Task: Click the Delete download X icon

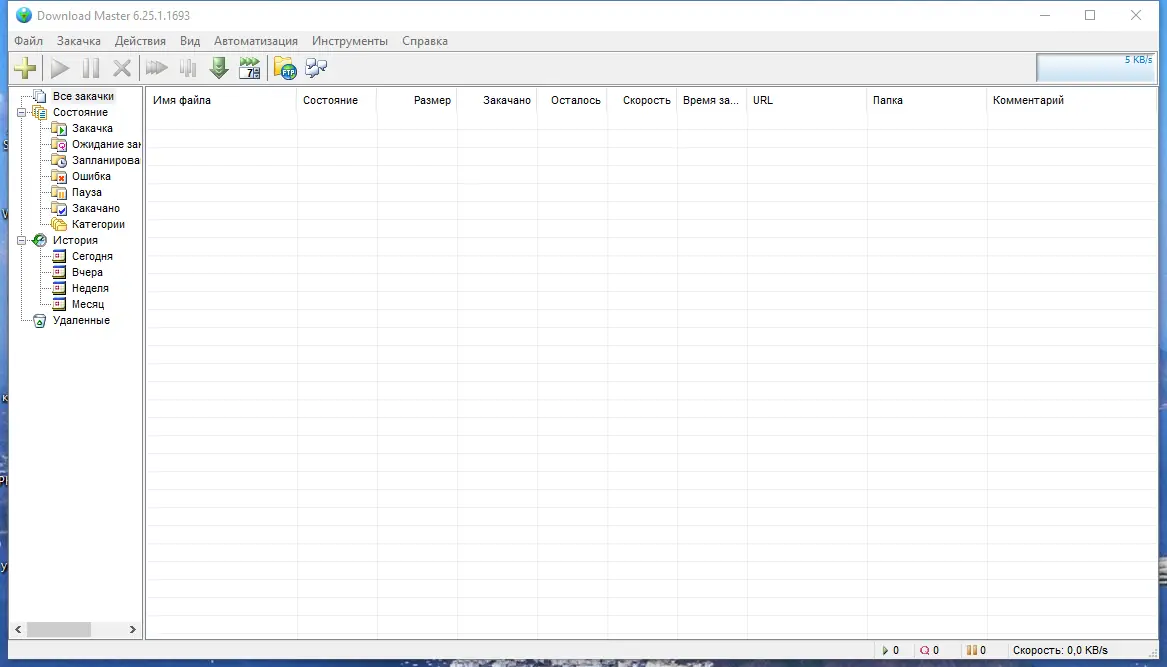Action: [x=121, y=68]
